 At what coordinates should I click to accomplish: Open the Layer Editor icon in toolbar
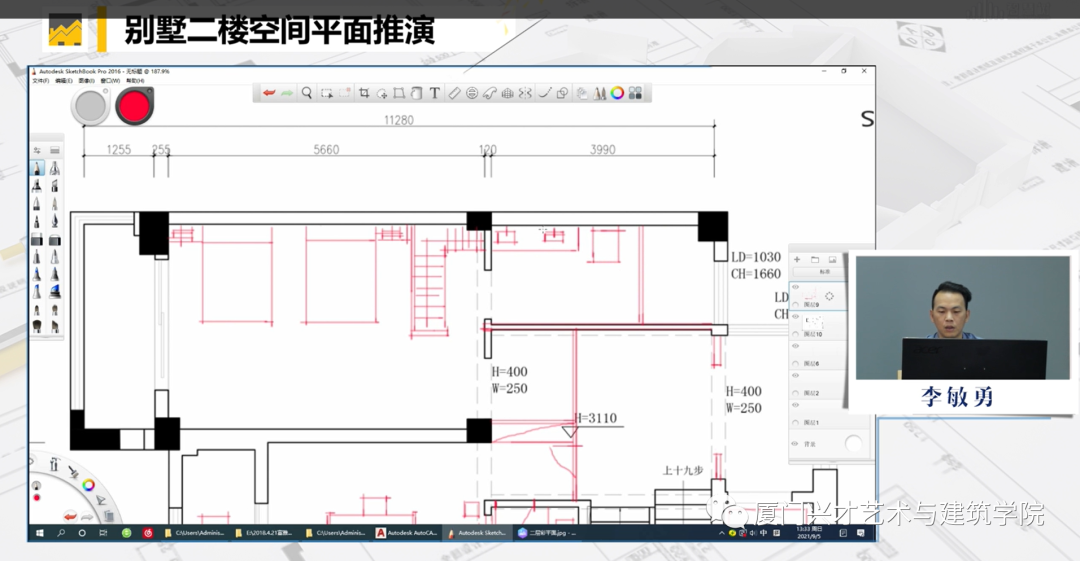(x=581, y=93)
